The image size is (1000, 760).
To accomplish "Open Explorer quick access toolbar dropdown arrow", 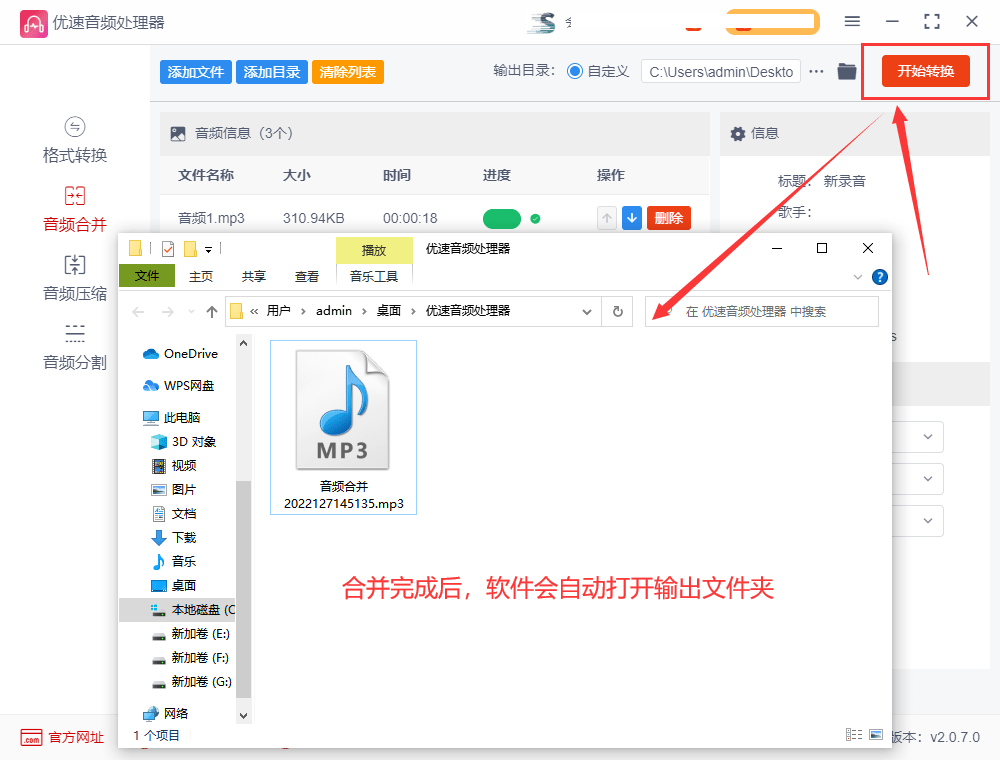I will [x=208, y=250].
